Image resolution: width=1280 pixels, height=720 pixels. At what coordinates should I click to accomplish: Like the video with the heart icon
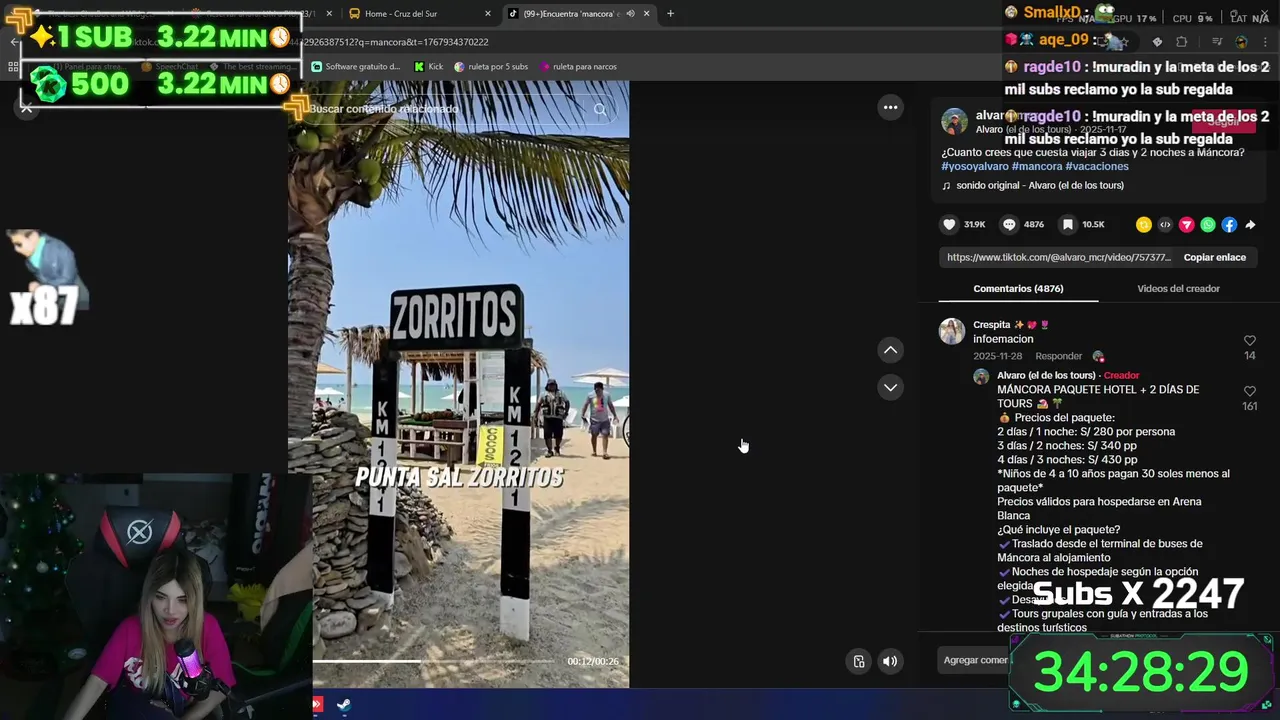pyautogui.click(x=950, y=225)
